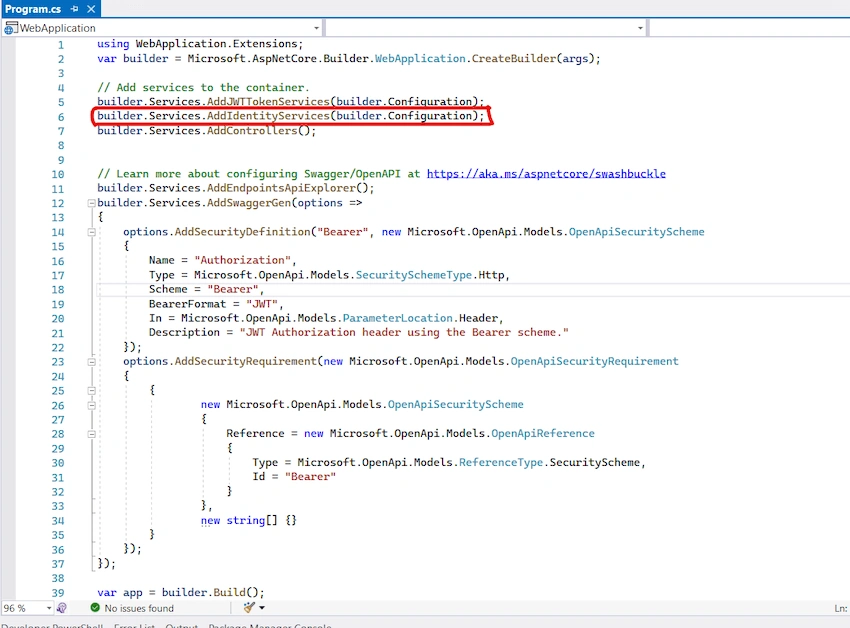
Task: Click AddEndpointsApiExplorer in line 11
Action: (x=281, y=188)
